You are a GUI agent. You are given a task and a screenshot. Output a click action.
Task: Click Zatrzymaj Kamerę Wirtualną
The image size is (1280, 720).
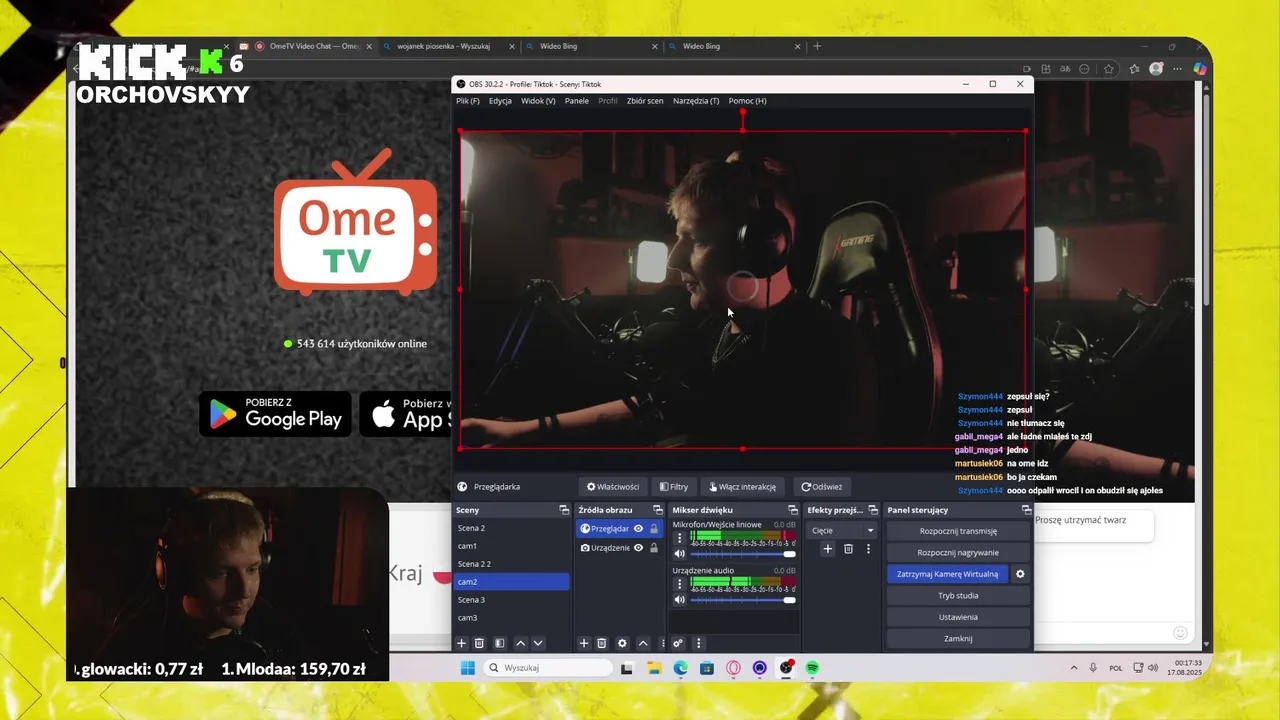[x=947, y=574]
